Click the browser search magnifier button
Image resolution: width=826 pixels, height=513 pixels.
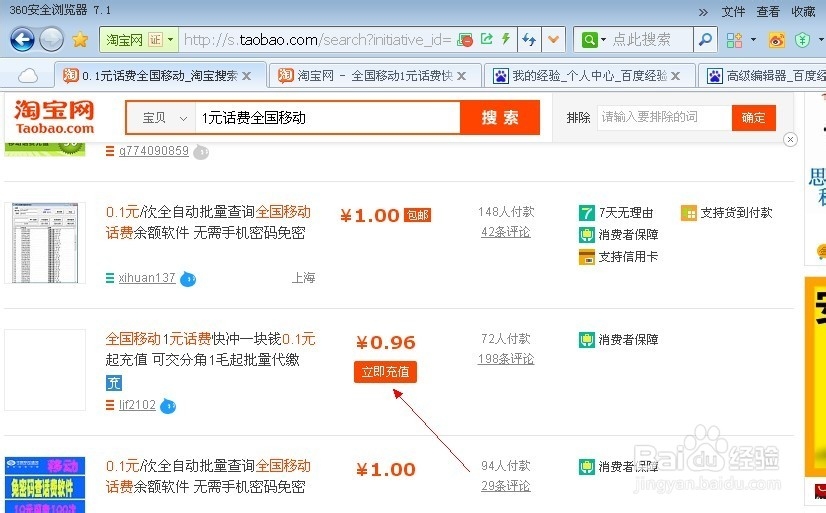click(x=705, y=40)
